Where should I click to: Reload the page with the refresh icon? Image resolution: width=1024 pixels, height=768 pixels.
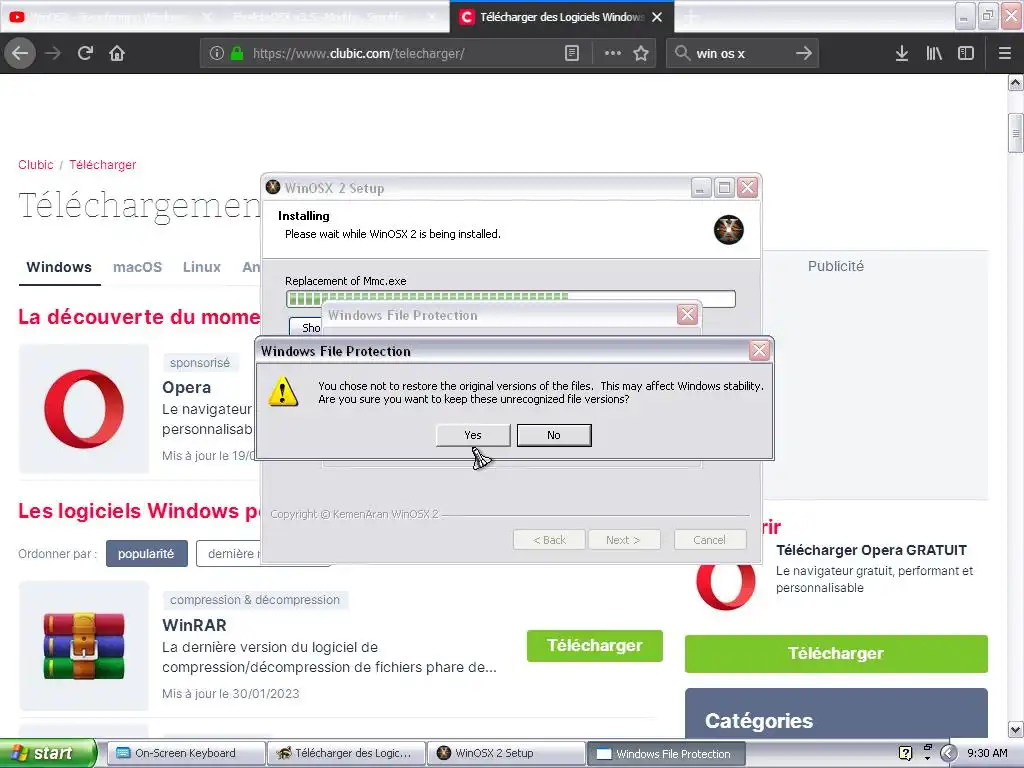pos(85,53)
